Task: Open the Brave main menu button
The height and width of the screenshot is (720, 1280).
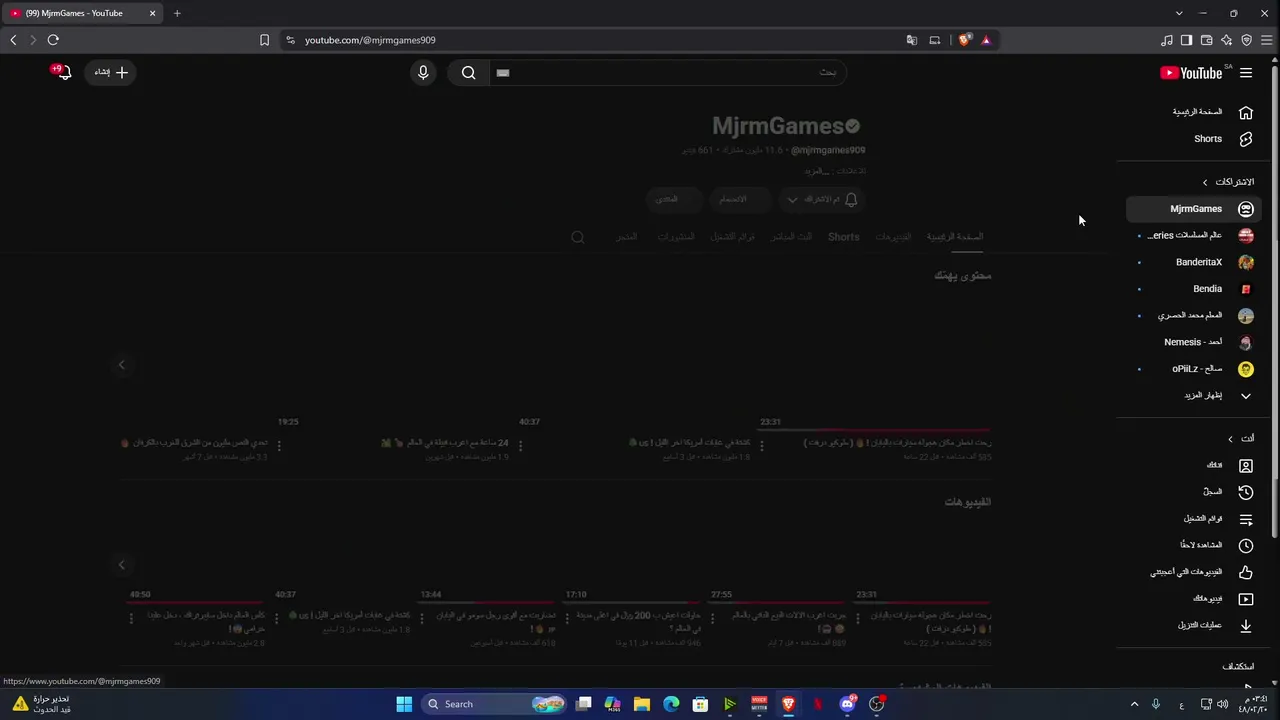Action: (x=1266, y=40)
